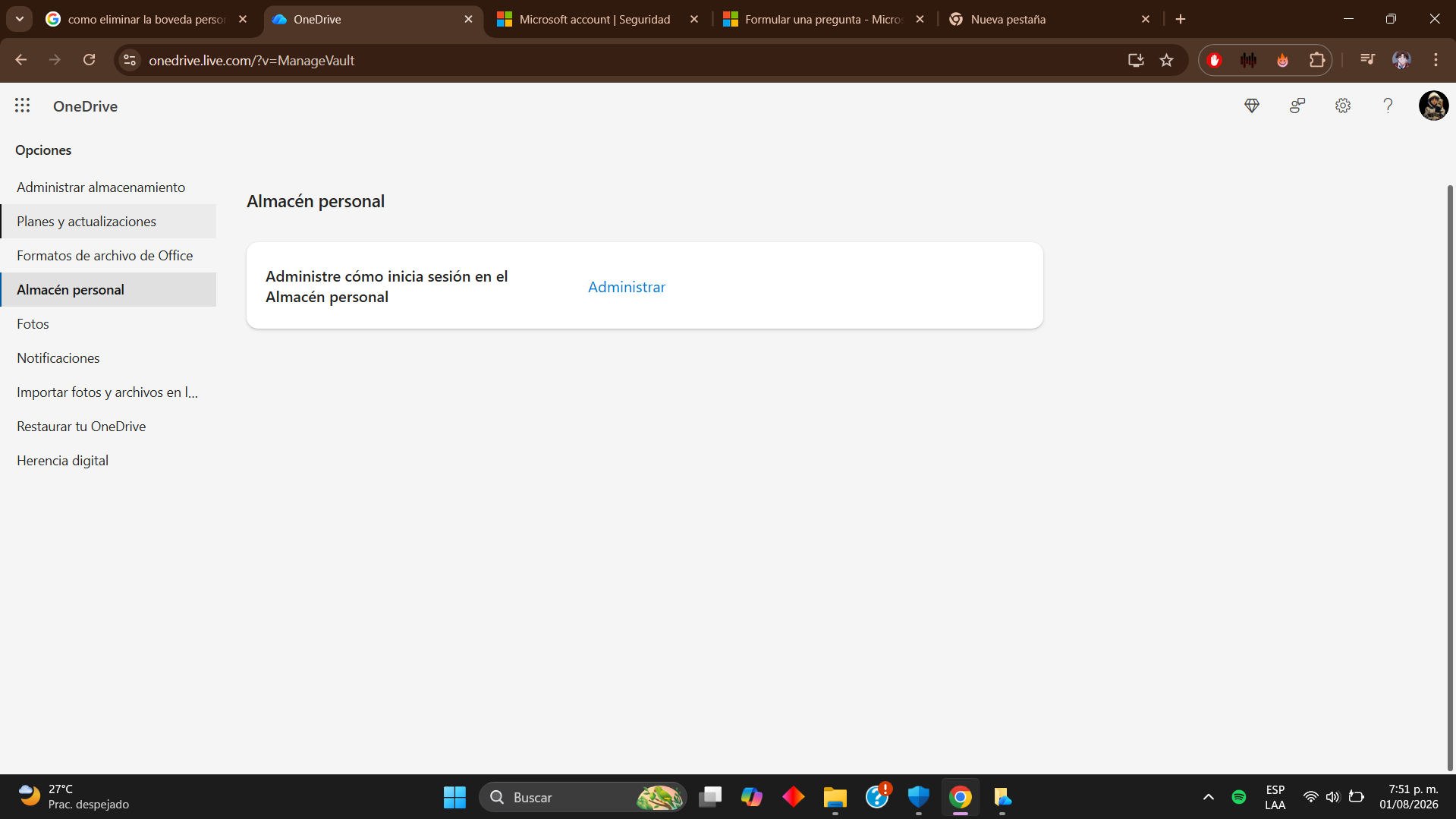Open Spotify from the system tray
Screen dimensions: 1456x819
(1239, 797)
